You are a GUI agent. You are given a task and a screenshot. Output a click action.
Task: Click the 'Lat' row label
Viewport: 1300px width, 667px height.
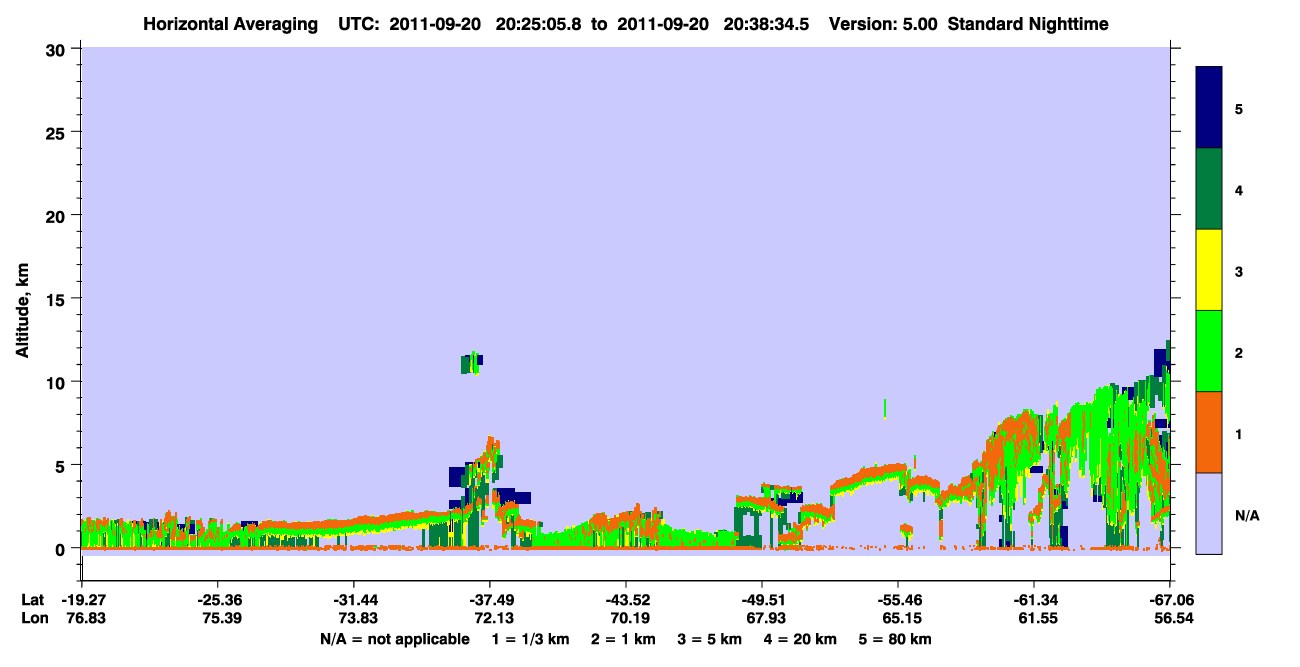pos(32,600)
